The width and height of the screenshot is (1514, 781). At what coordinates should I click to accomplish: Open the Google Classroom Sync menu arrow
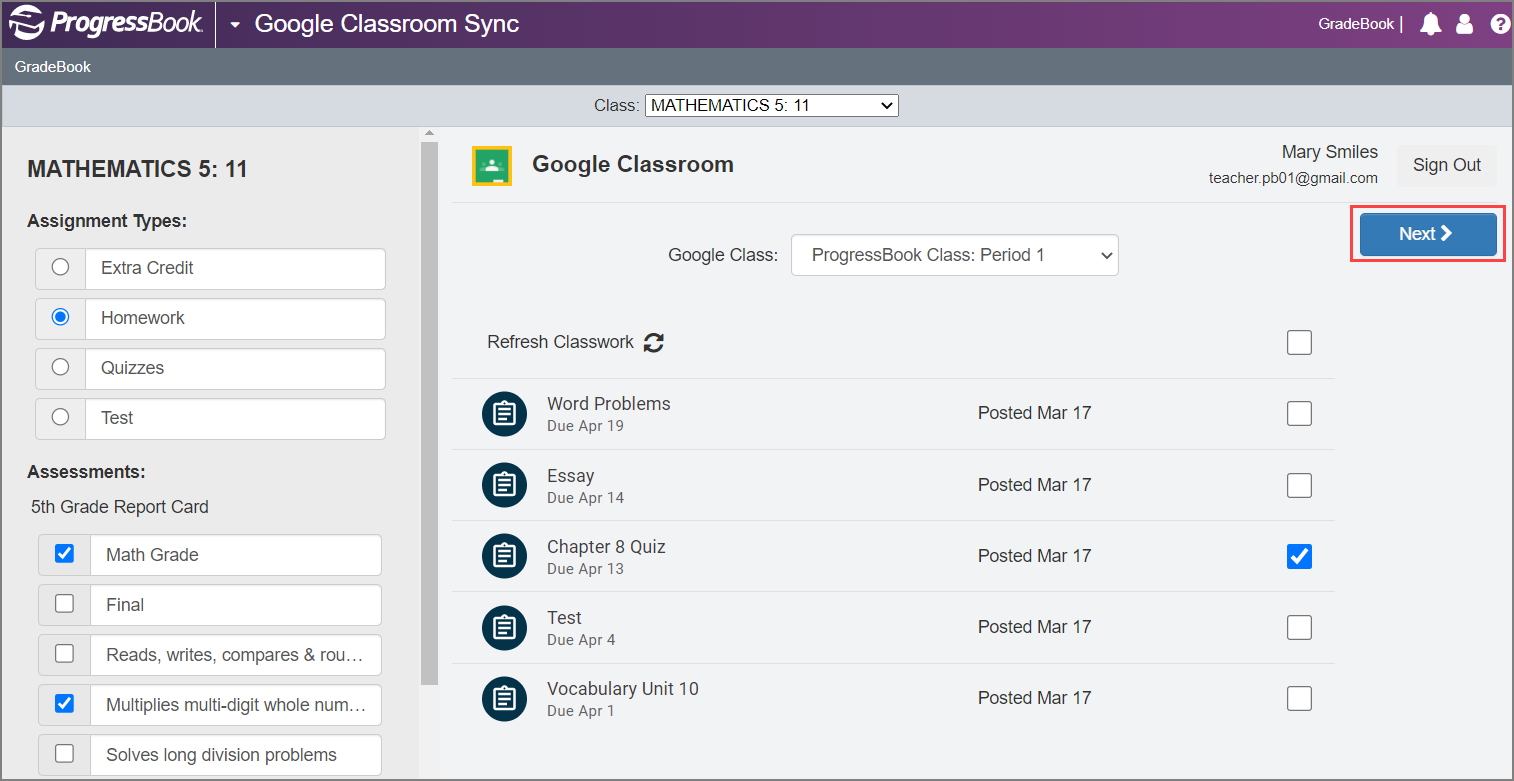coord(235,25)
